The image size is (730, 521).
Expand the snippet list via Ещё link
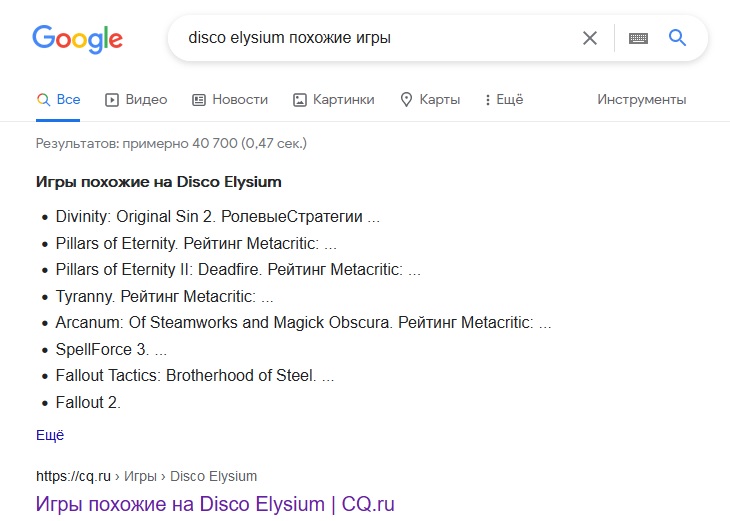pyautogui.click(x=50, y=435)
